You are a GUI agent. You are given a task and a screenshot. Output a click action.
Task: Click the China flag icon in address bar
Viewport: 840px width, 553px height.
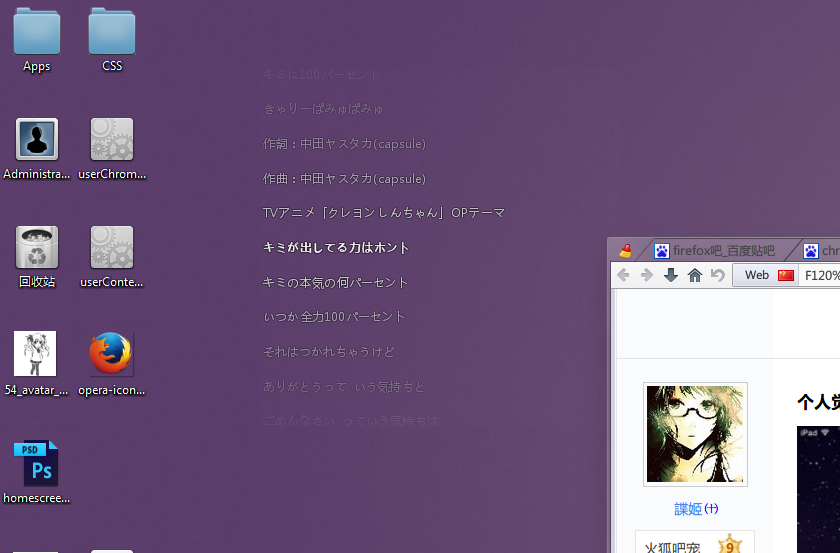[786, 275]
